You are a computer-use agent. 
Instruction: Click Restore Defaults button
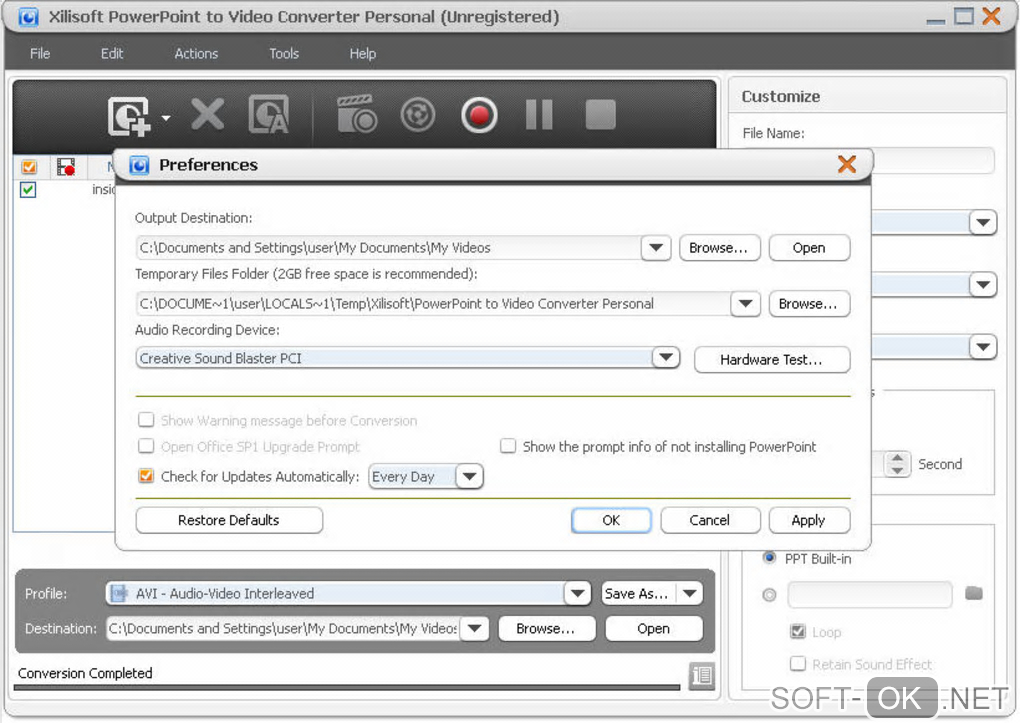click(x=229, y=520)
